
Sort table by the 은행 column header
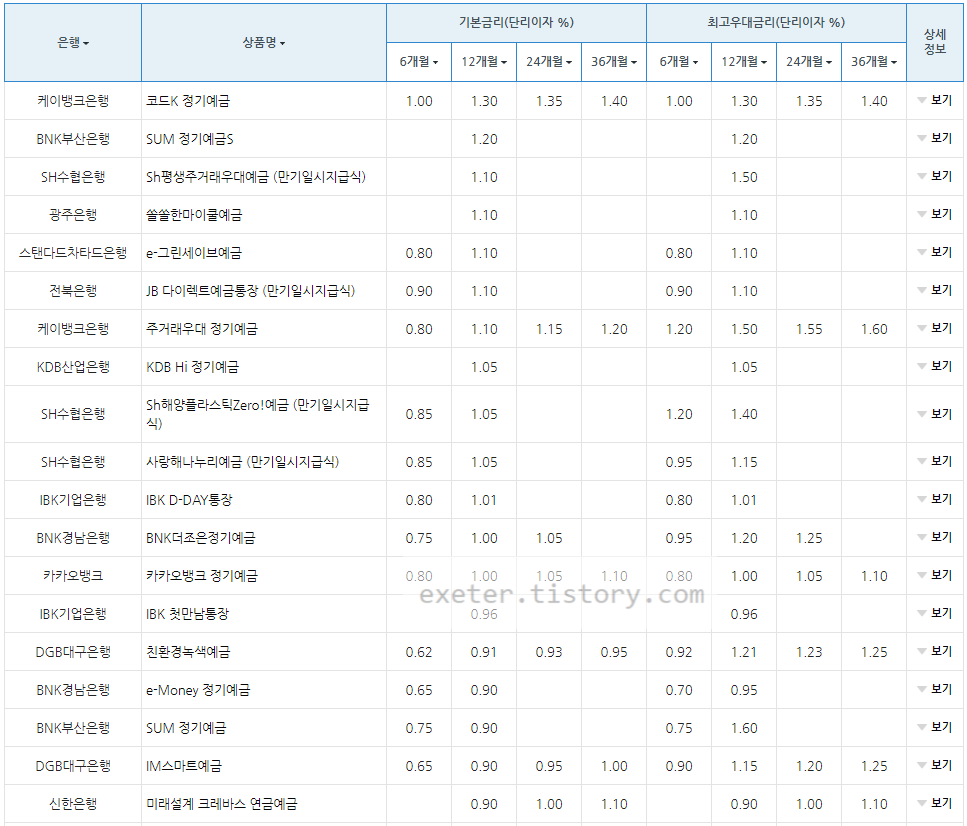73,43
